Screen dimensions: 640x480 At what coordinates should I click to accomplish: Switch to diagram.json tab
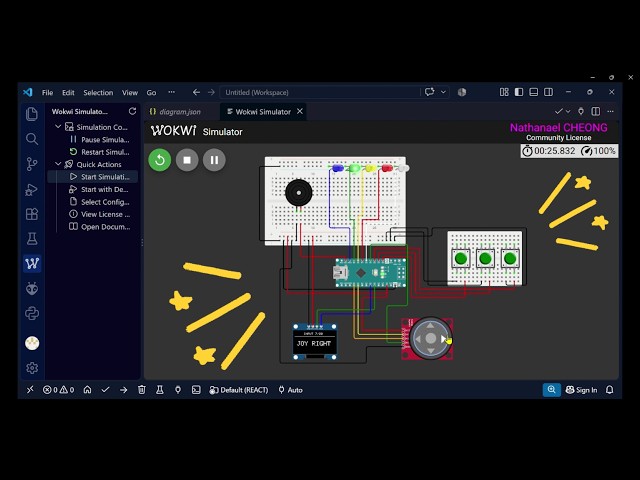(180, 112)
